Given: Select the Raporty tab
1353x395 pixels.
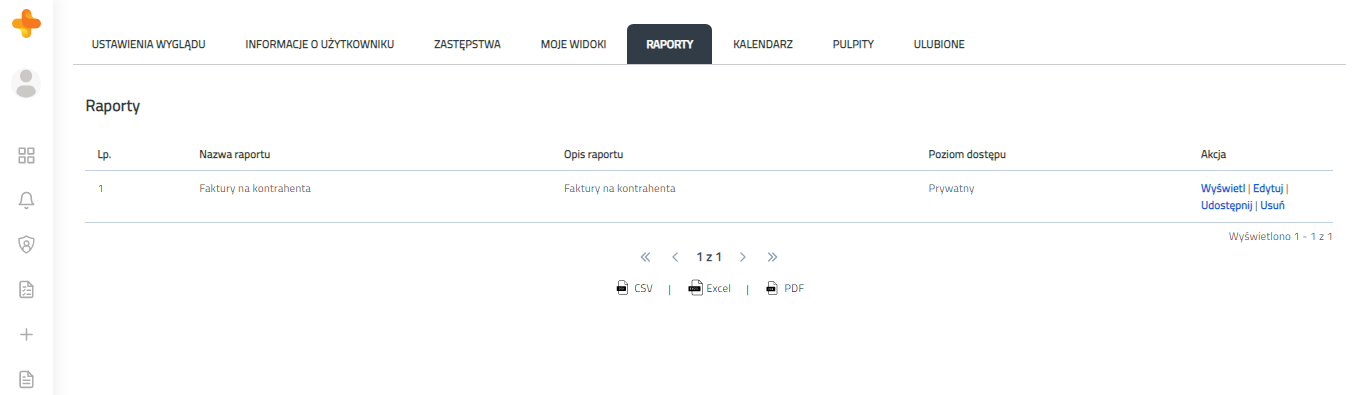Looking at the screenshot, I should click(669, 44).
